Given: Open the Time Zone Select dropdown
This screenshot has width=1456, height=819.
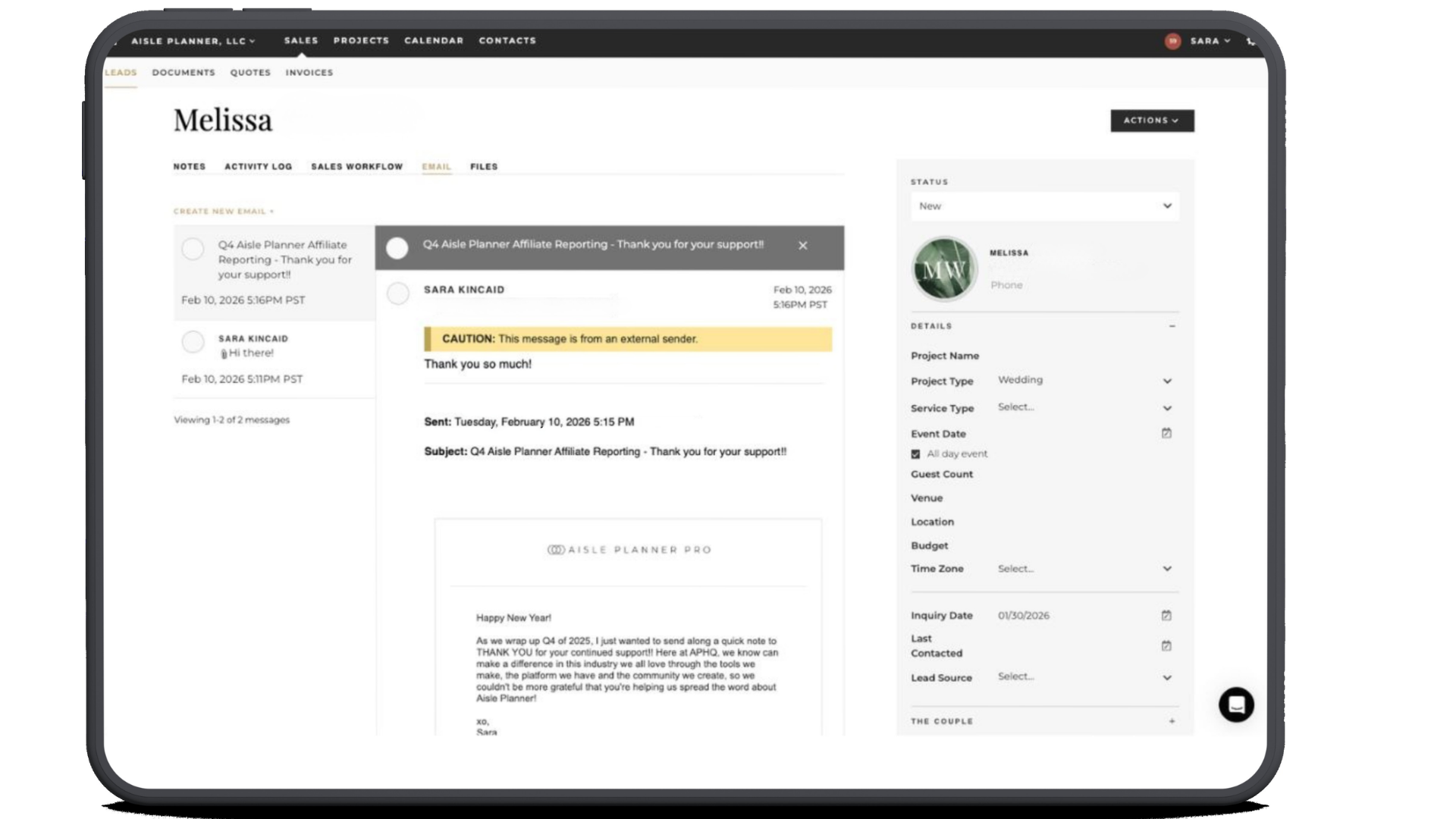Looking at the screenshot, I should (1084, 568).
